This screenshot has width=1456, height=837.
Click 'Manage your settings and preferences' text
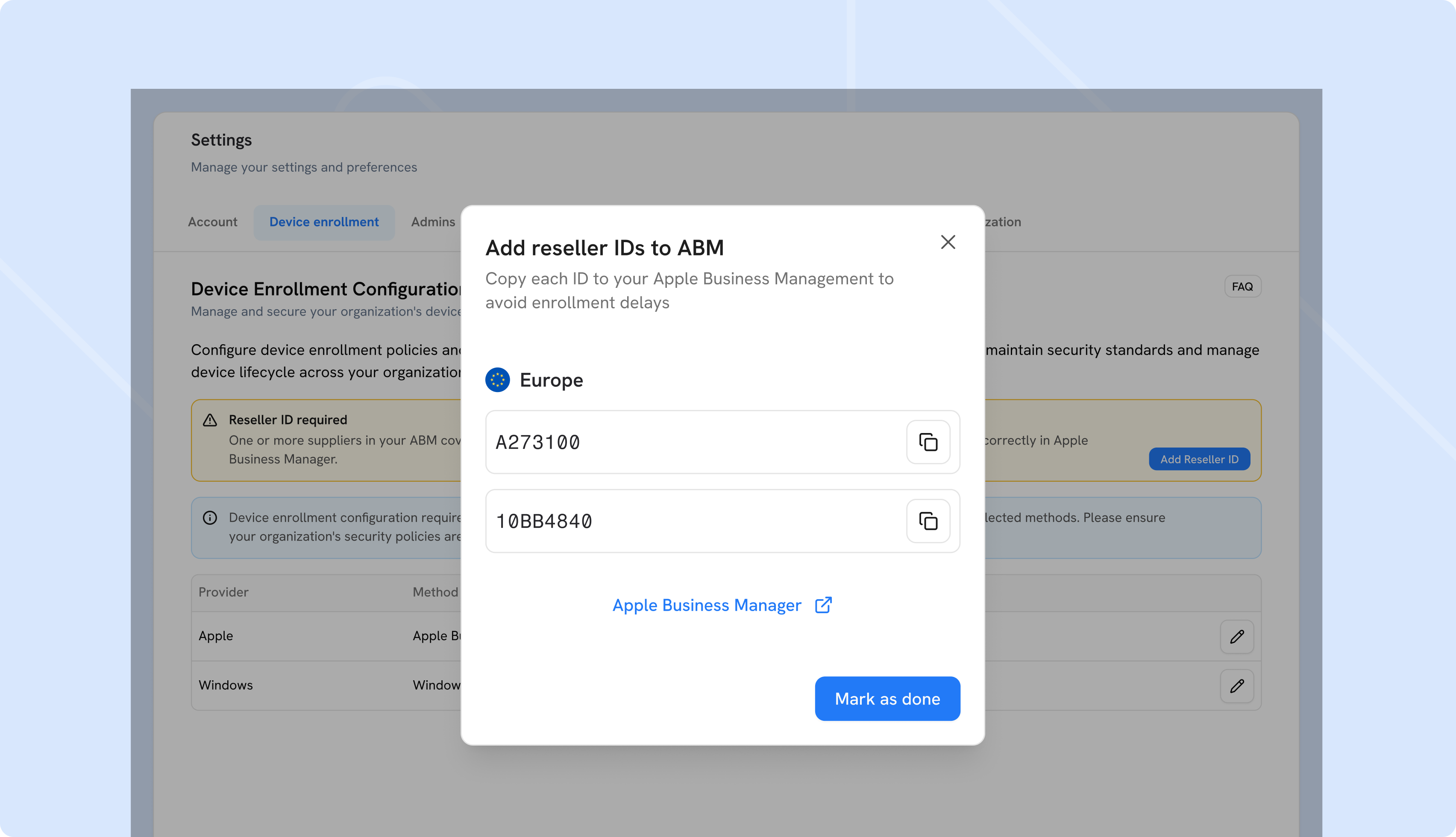pos(304,167)
